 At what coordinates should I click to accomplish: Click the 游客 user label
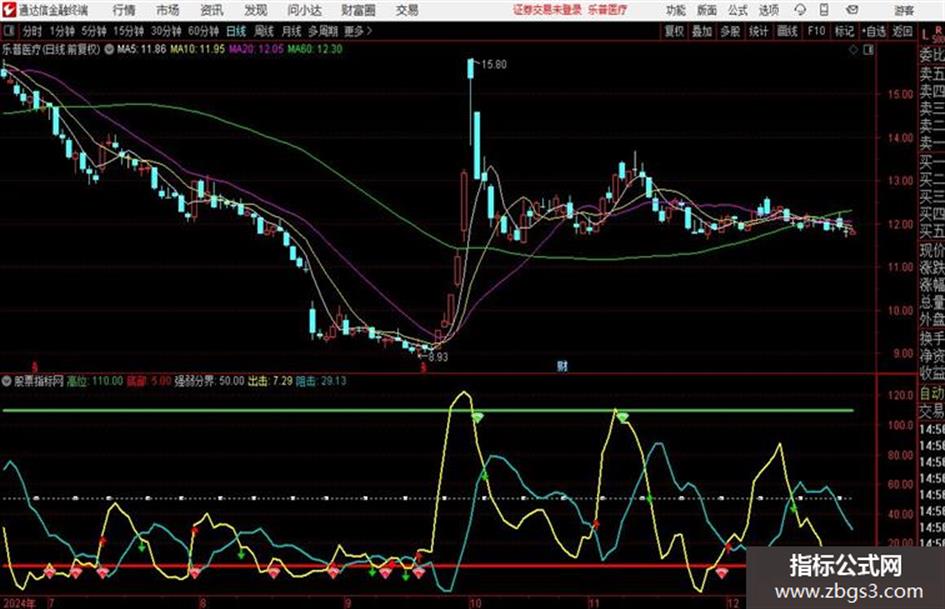[x=903, y=10]
